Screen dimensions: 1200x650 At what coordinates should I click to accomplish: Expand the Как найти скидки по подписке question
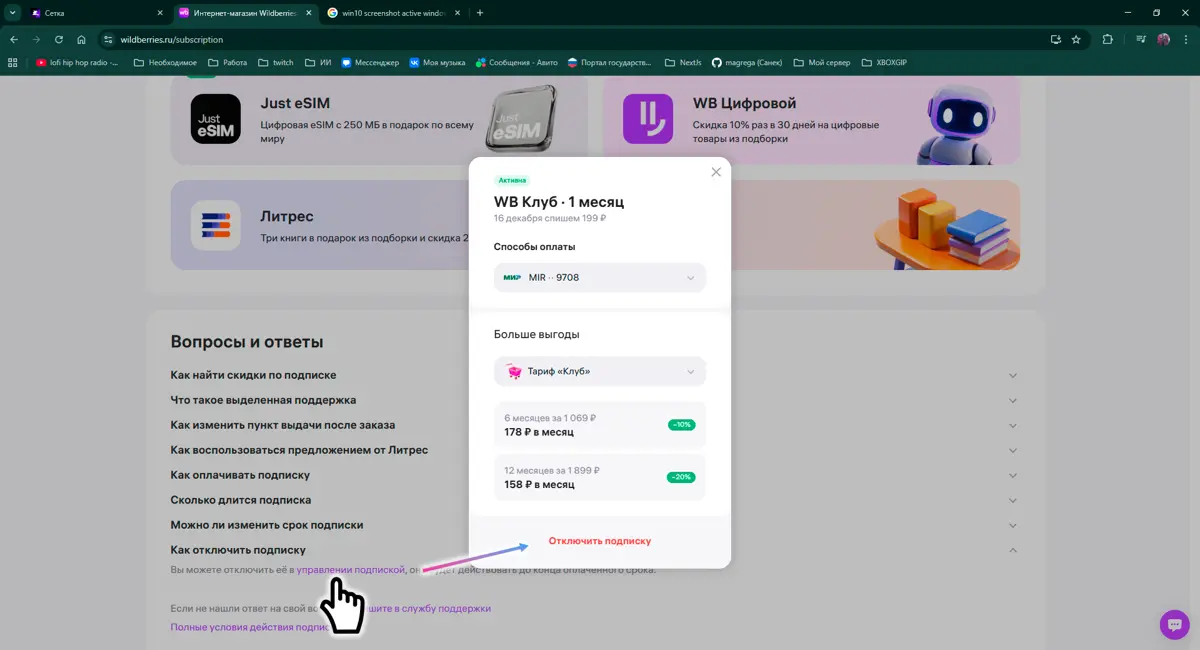pyautogui.click(x=595, y=375)
